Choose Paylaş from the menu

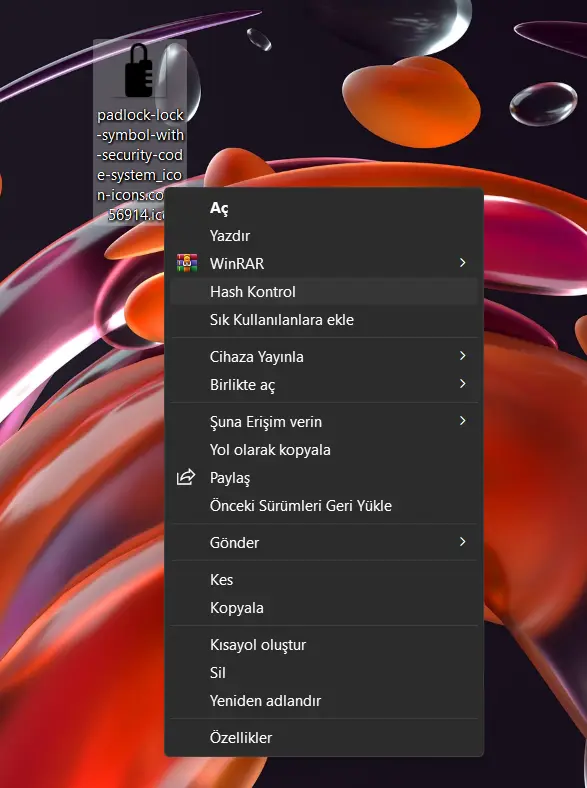click(324, 477)
